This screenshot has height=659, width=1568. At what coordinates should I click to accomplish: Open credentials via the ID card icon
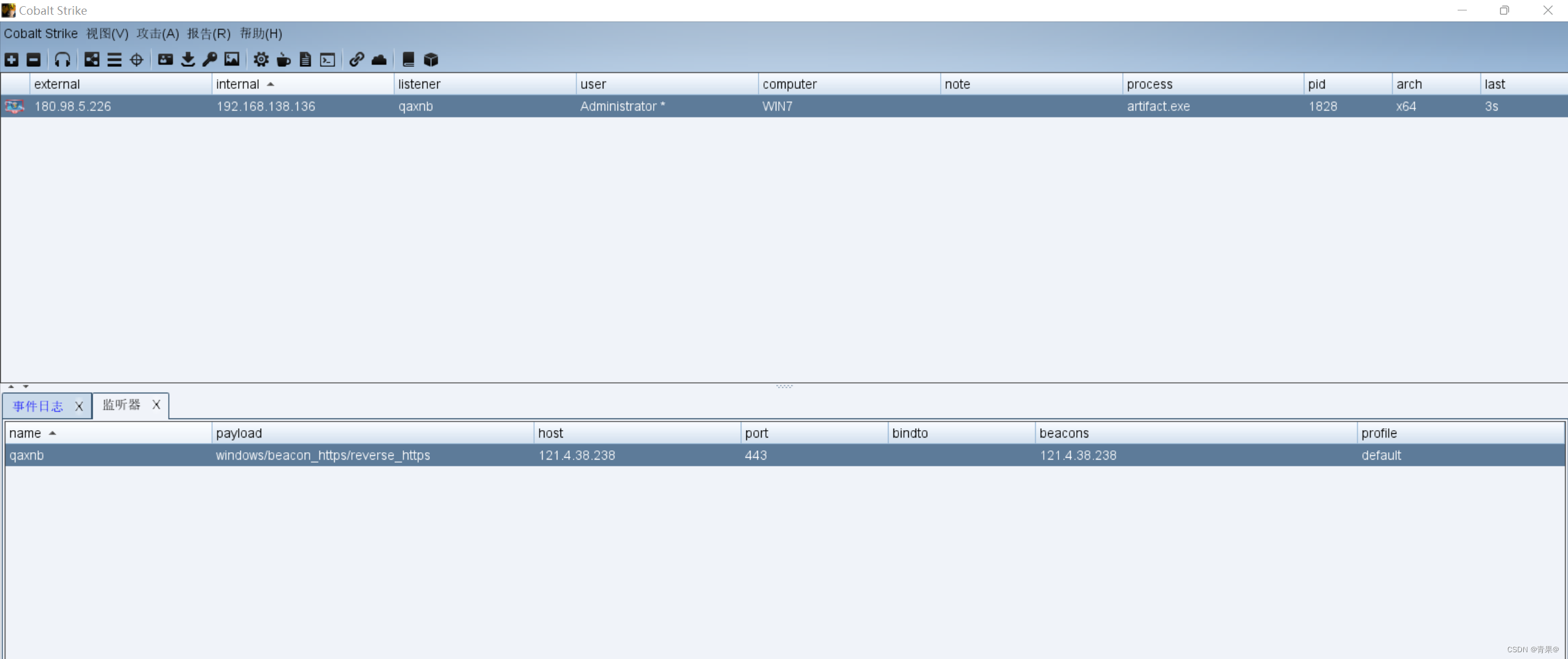166,60
